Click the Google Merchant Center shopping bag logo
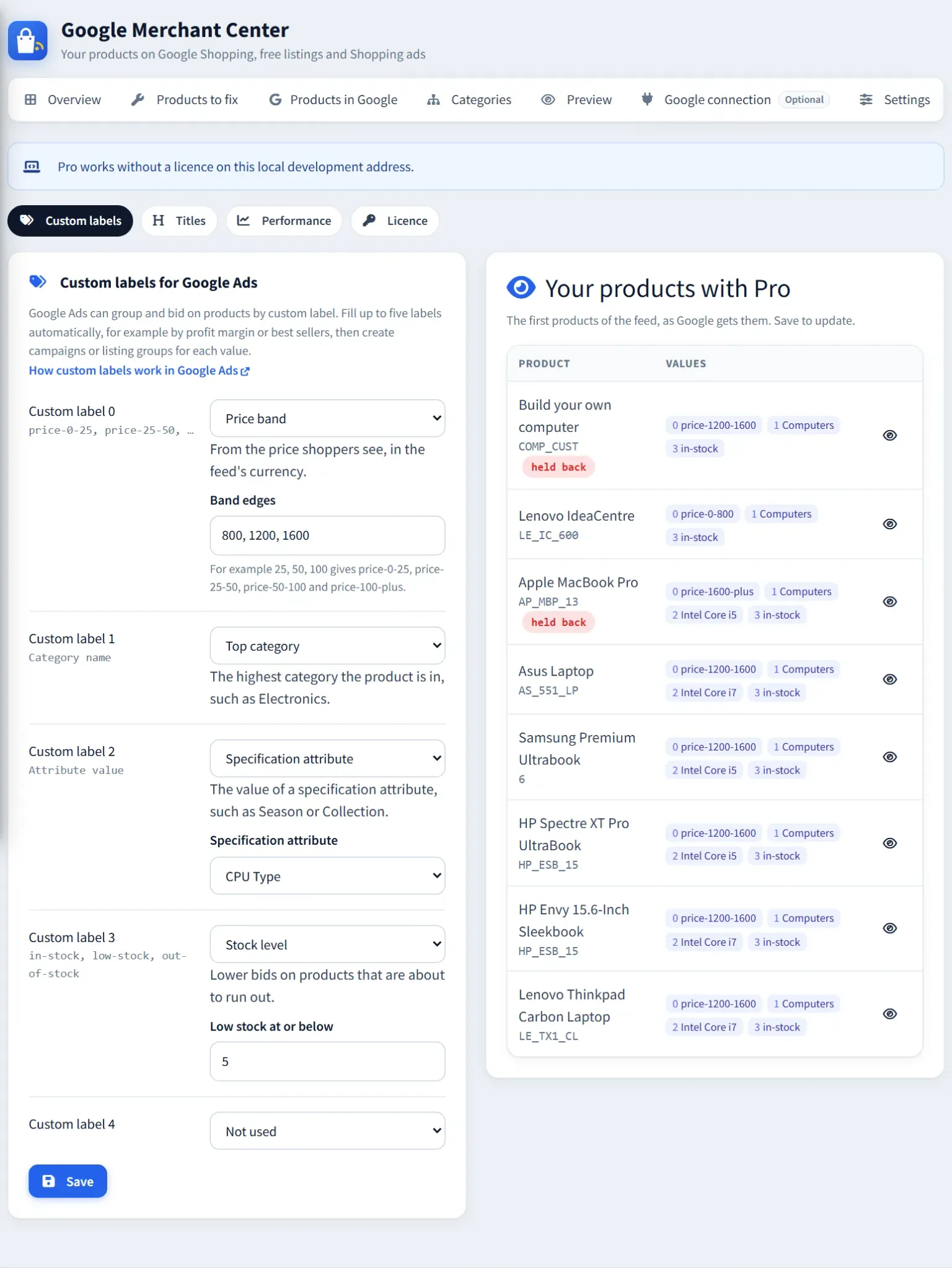The height and width of the screenshot is (1268, 952). [x=28, y=41]
